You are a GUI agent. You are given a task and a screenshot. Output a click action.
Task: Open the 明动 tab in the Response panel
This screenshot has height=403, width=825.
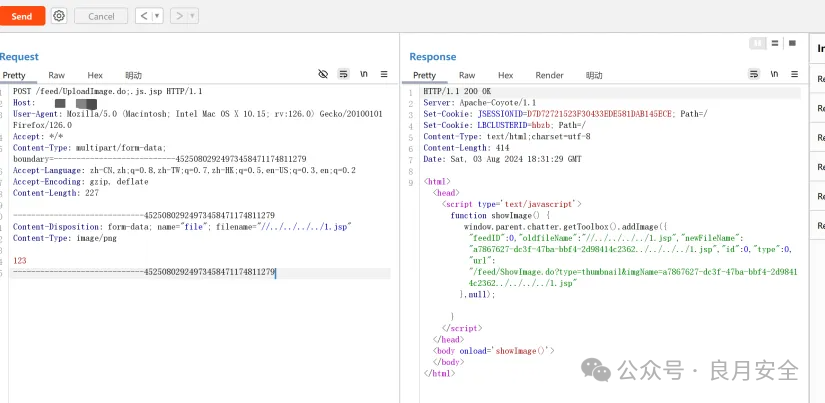594,75
